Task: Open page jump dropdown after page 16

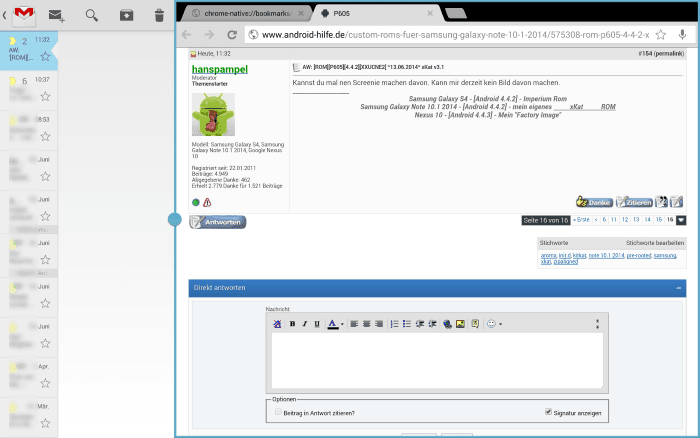Action: pos(681,220)
